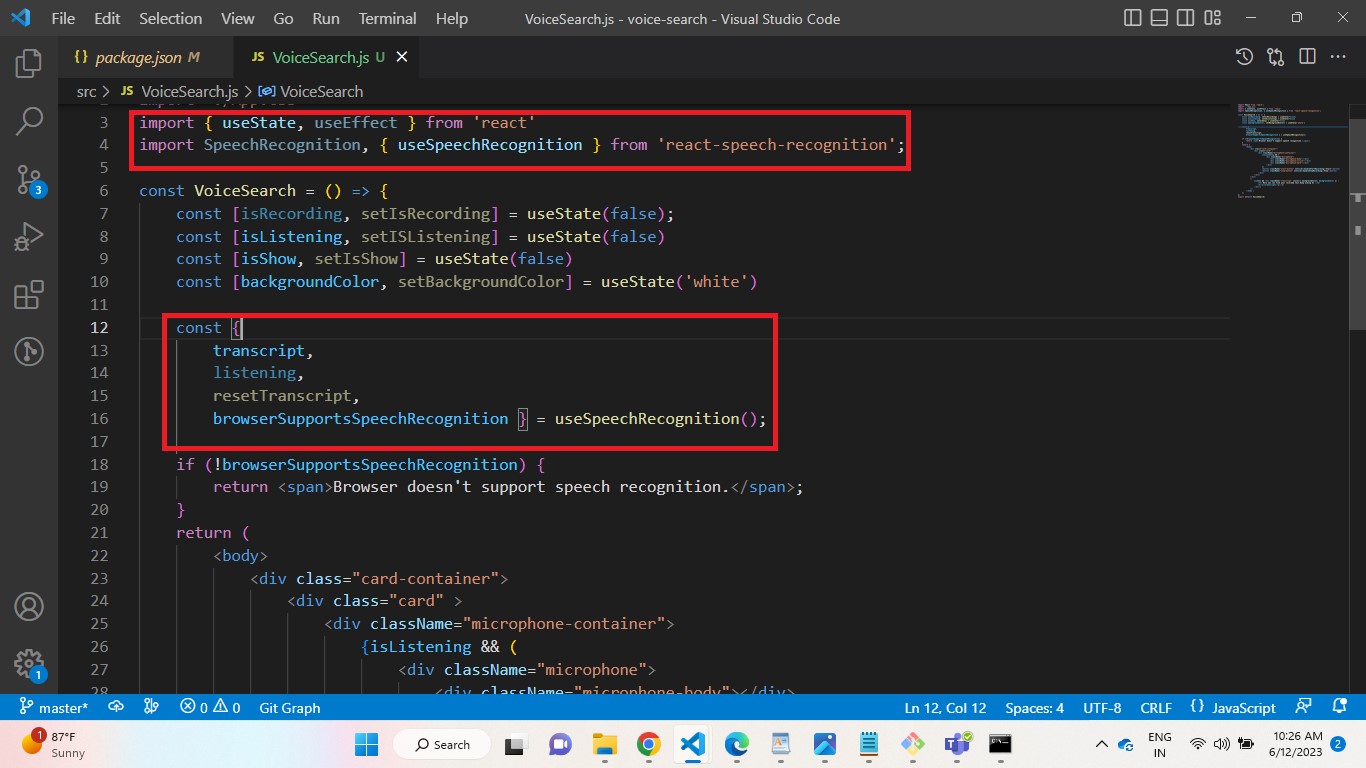
Task: Expand the src breadcrumb folder
Action: click(x=86, y=91)
